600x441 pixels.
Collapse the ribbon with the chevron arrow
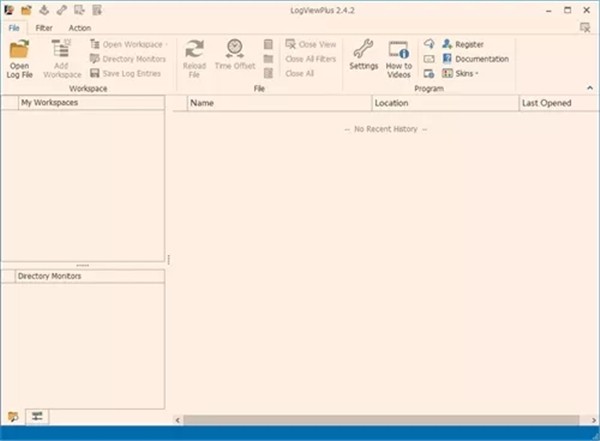pyautogui.click(x=590, y=88)
